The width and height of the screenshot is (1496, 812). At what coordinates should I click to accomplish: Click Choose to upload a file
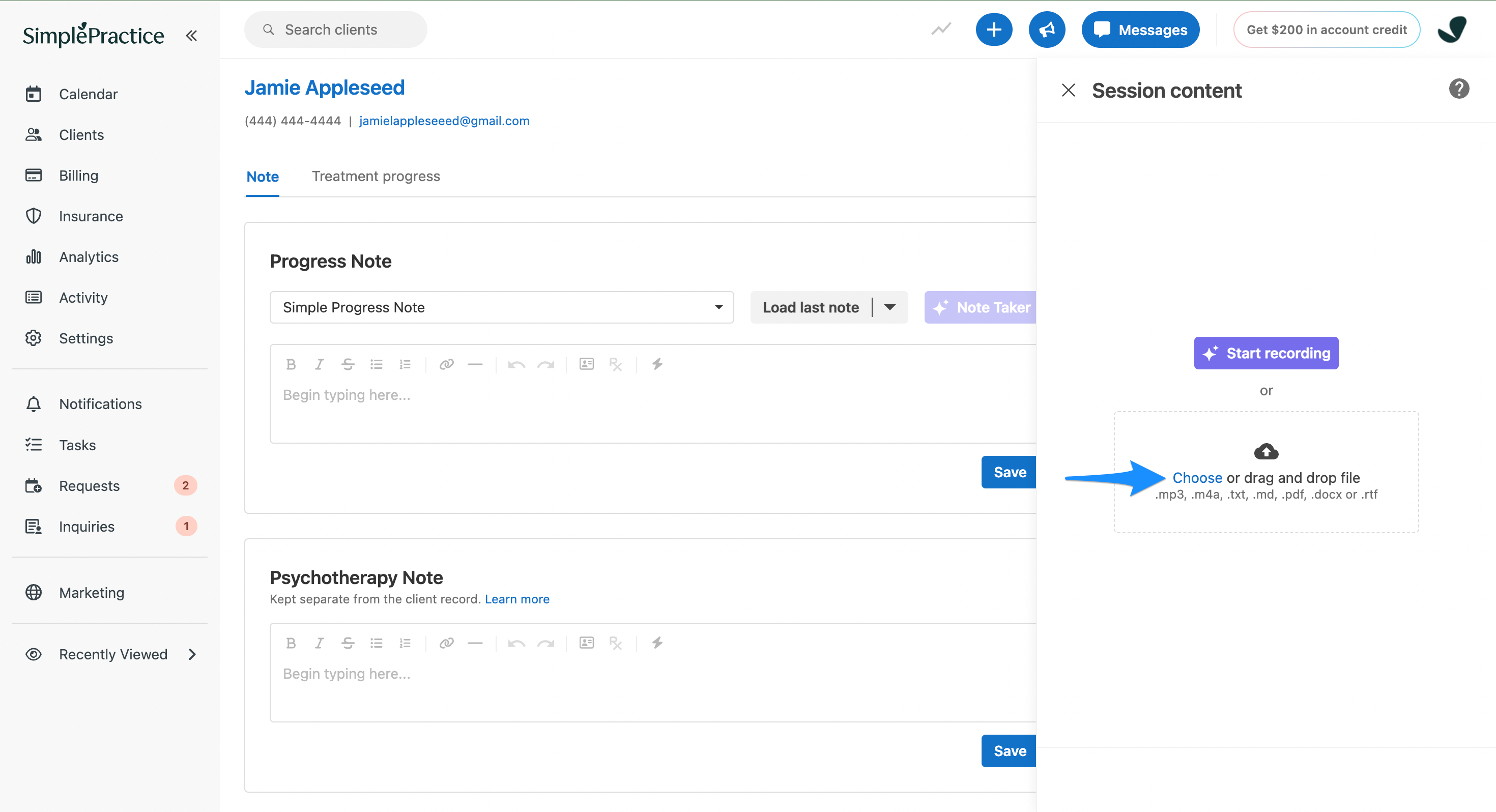tap(1197, 477)
